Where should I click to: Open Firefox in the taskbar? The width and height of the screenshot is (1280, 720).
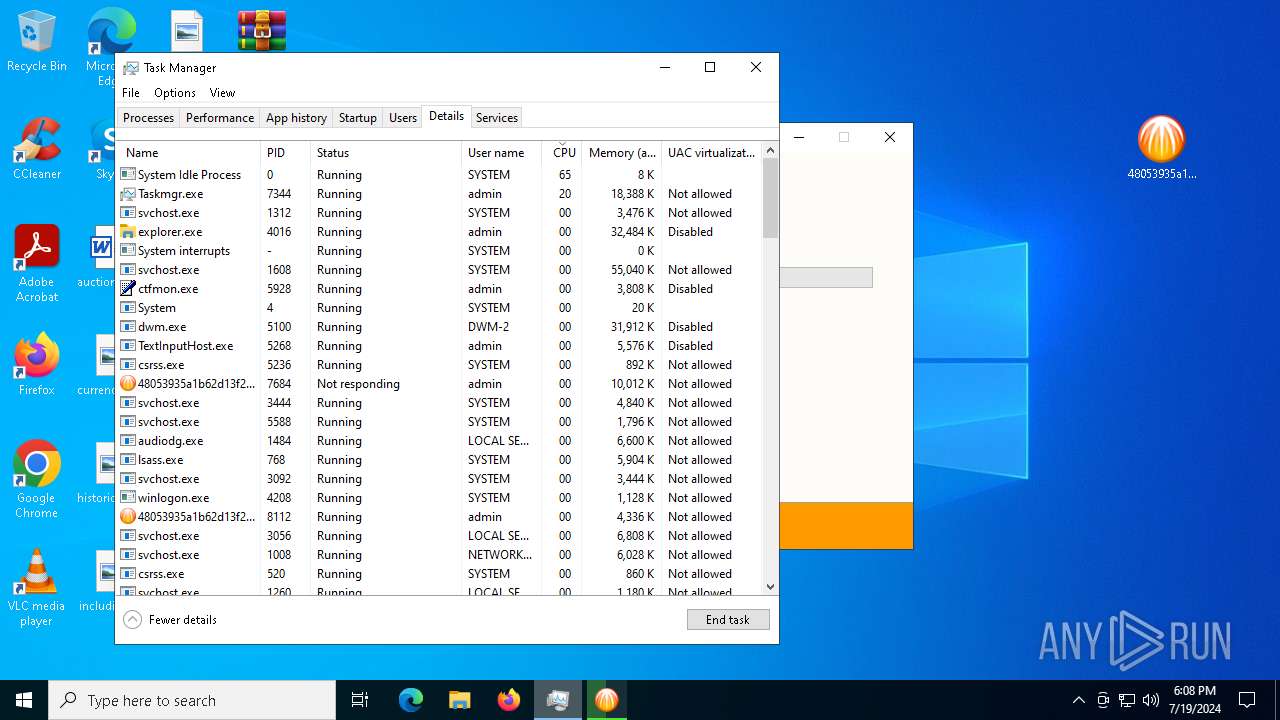(x=509, y=700)
